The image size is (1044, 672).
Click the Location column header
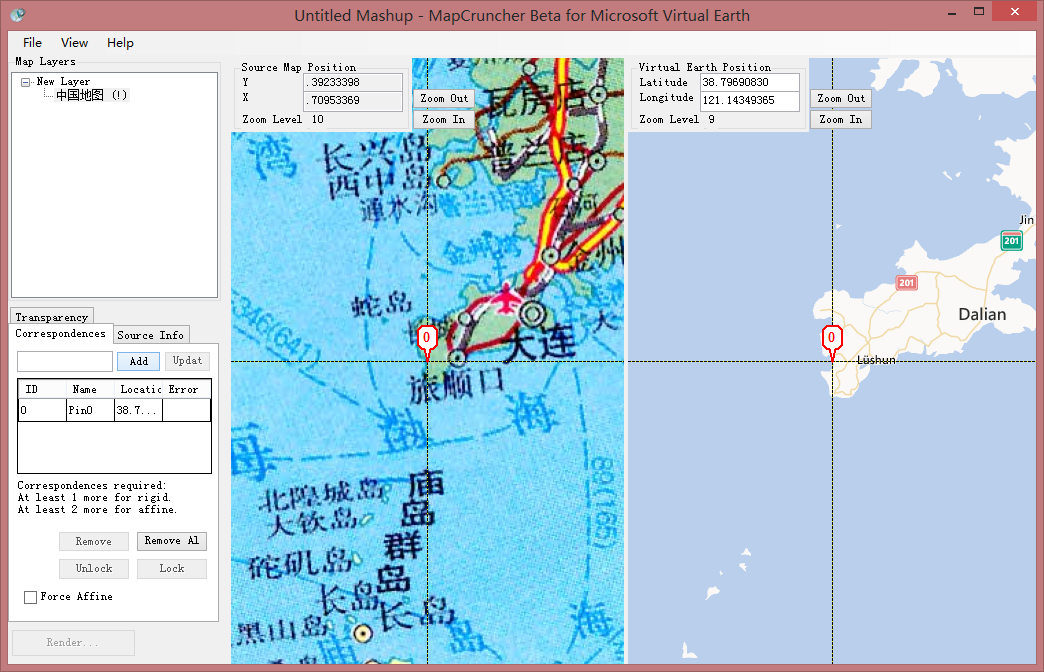(138, 389)
